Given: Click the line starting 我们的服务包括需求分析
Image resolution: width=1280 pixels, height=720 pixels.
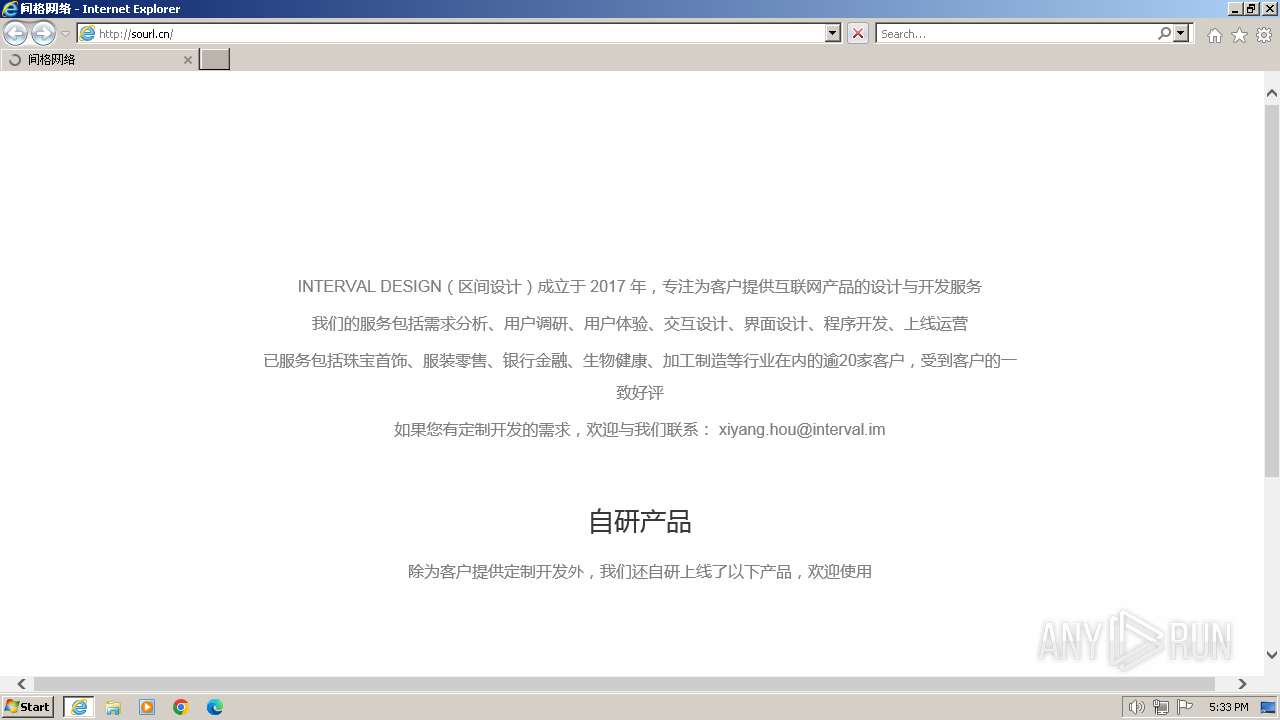Looking at the screenshot, I should click(x=640, y=324).
